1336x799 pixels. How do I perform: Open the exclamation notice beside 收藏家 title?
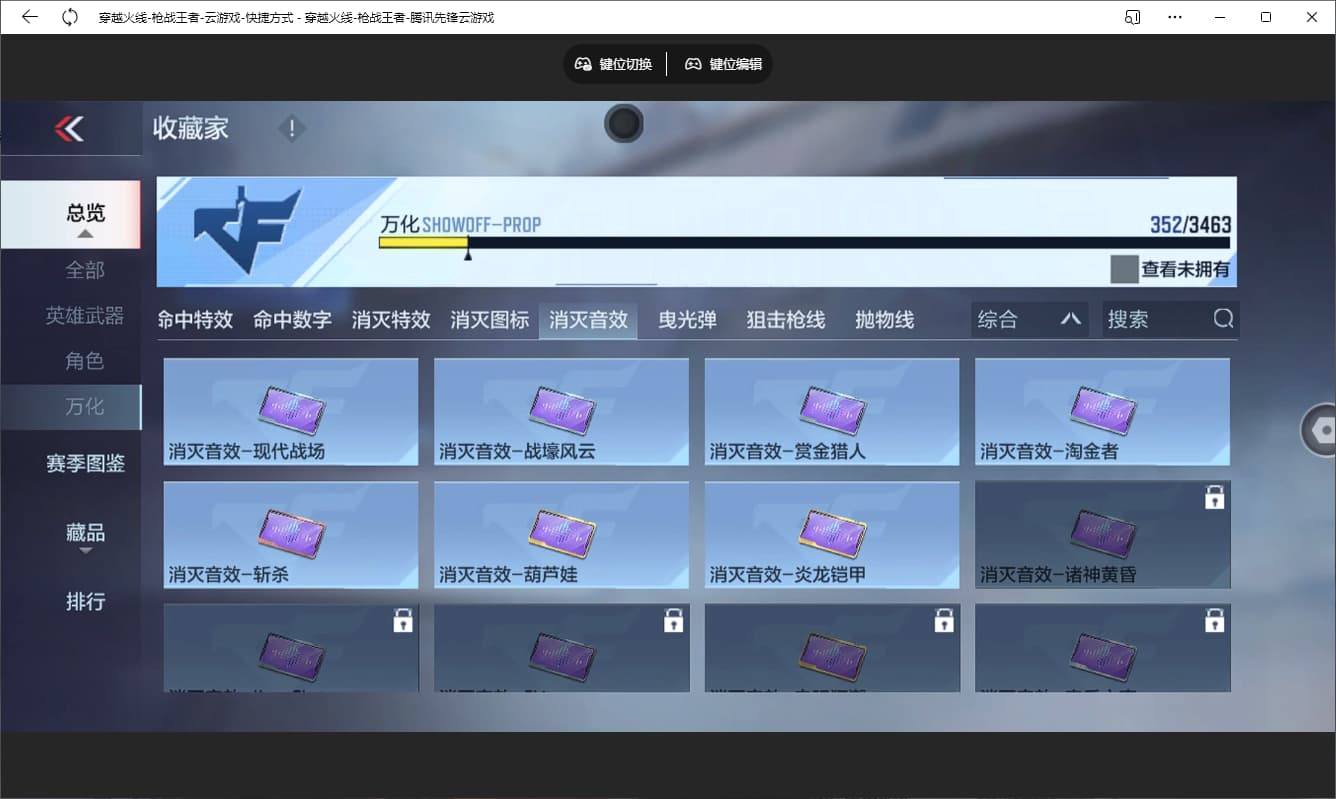[291, 128]
